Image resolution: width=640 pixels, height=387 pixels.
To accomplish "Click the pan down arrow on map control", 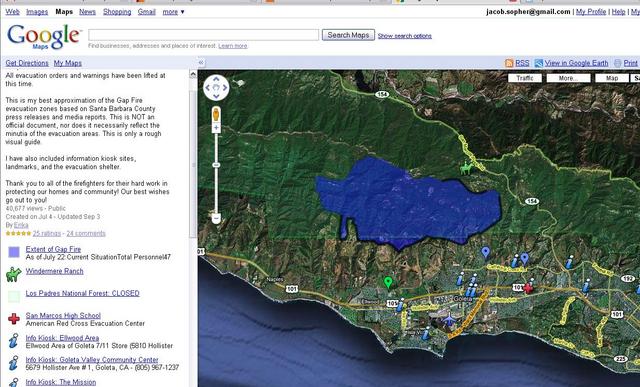I will point(216,96).
